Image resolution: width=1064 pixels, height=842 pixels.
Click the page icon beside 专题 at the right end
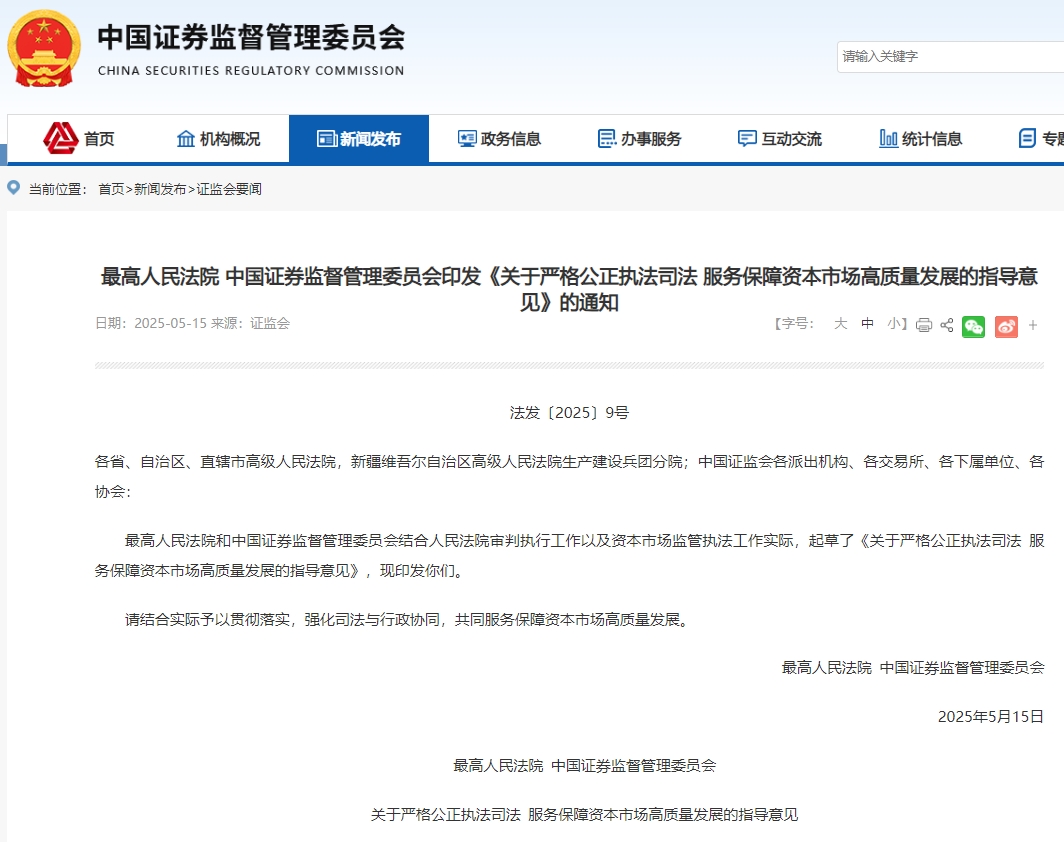click(1027, 138)
